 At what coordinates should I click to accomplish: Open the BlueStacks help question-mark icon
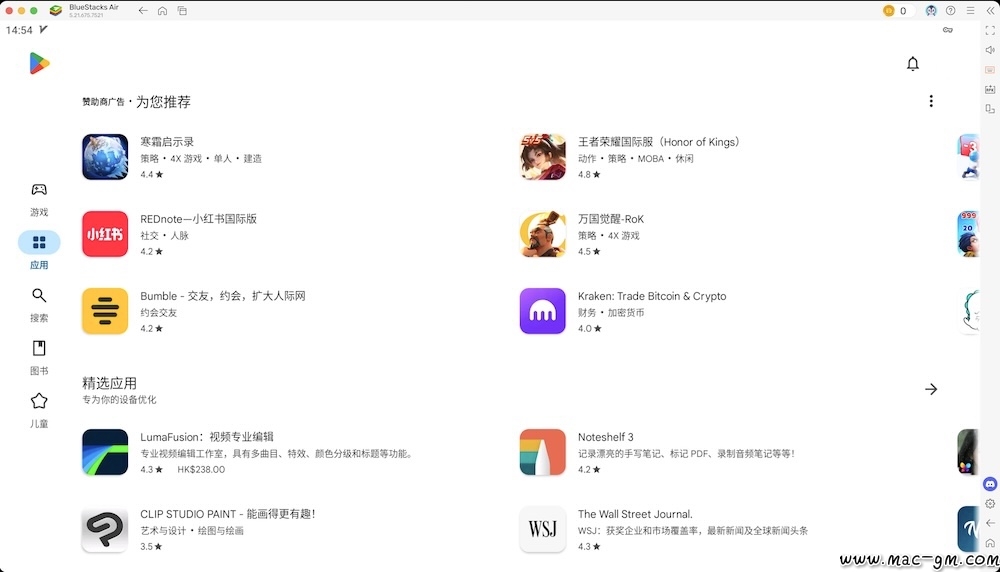coord(950,11)
